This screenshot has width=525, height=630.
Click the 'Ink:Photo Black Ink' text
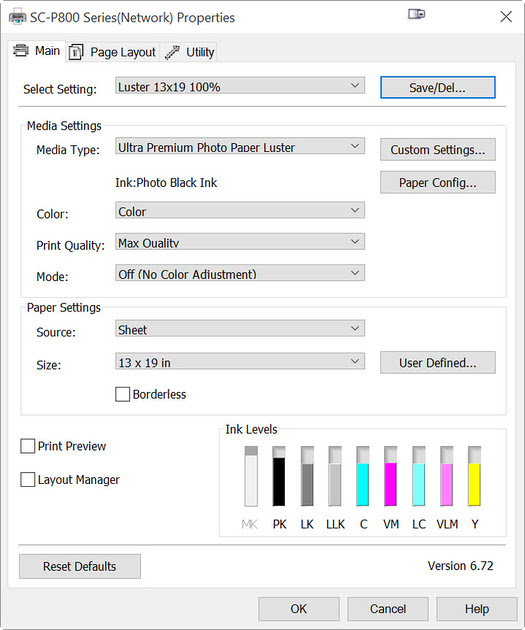[166, 183]
